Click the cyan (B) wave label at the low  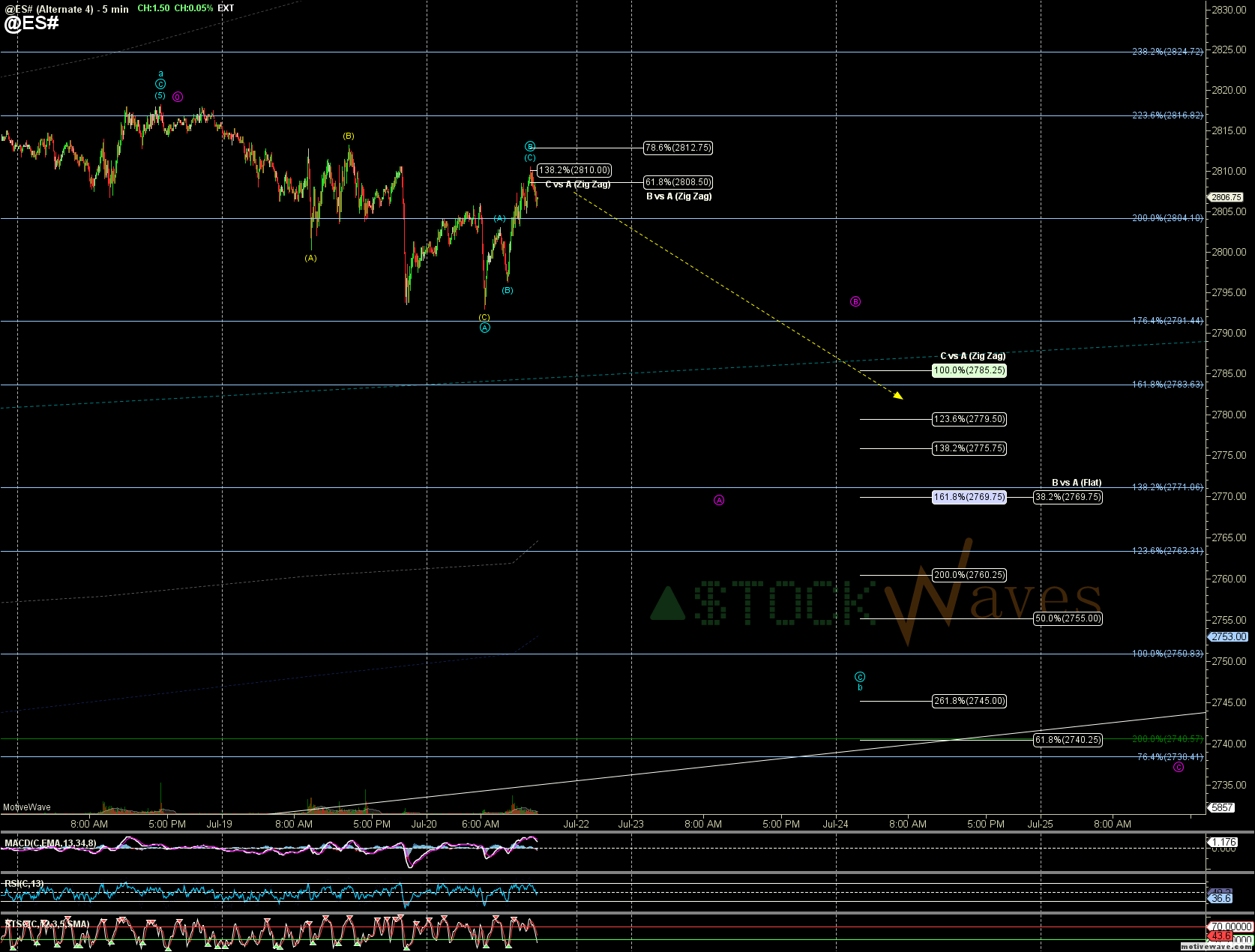point(508,290)
